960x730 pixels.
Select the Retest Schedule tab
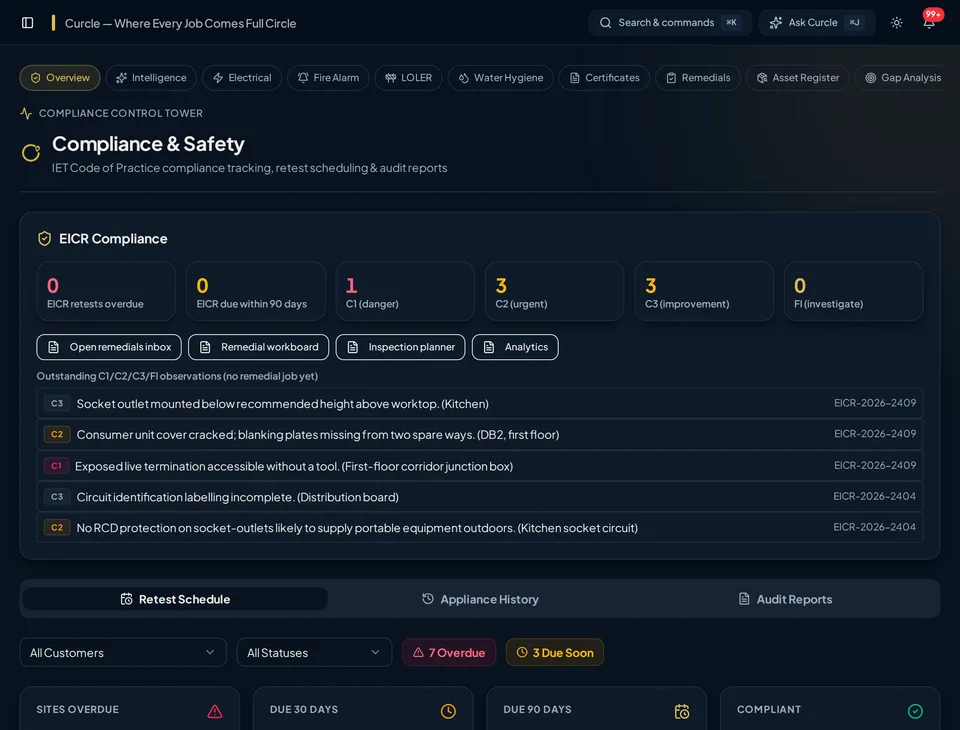[175, 599]
